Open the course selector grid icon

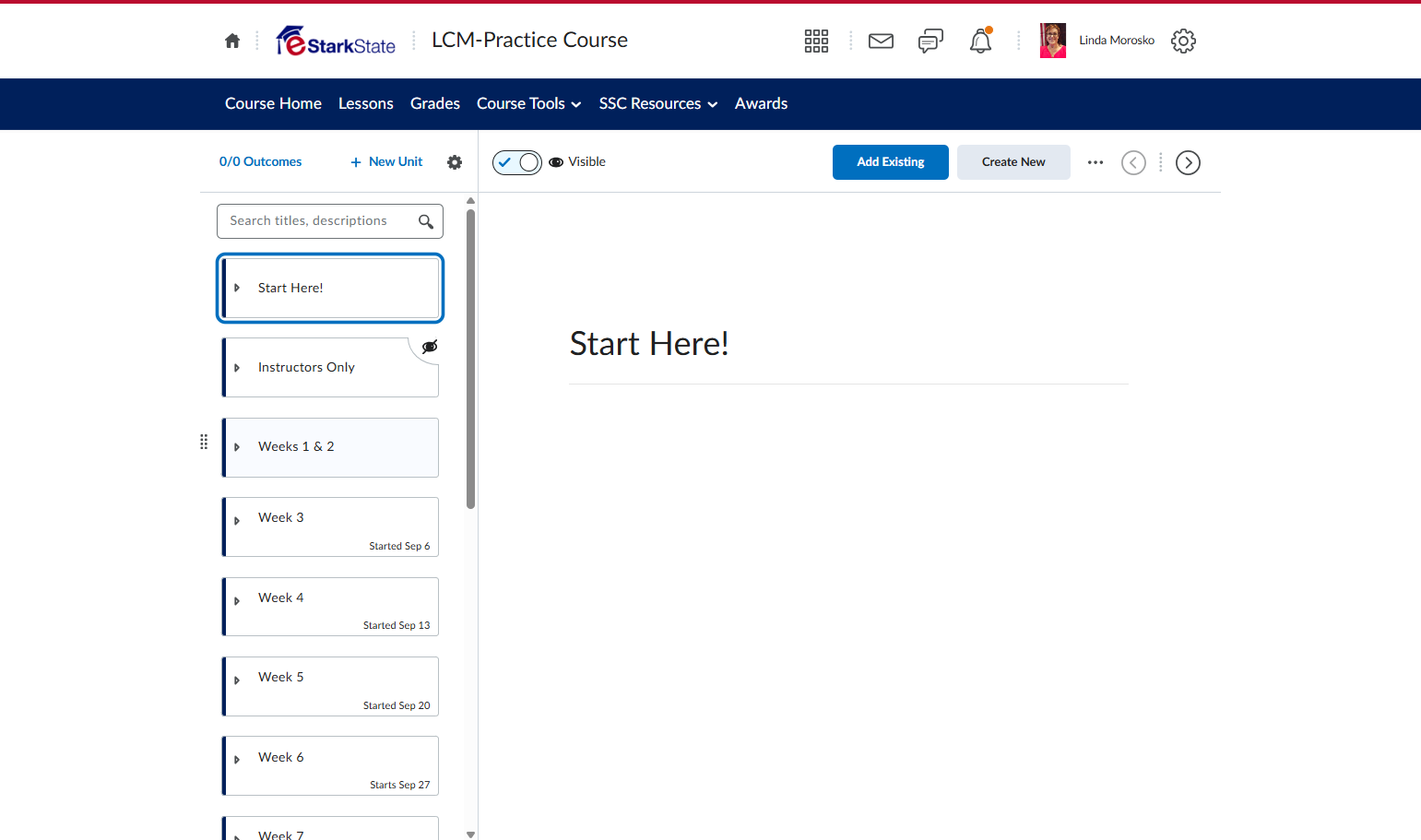816,41
